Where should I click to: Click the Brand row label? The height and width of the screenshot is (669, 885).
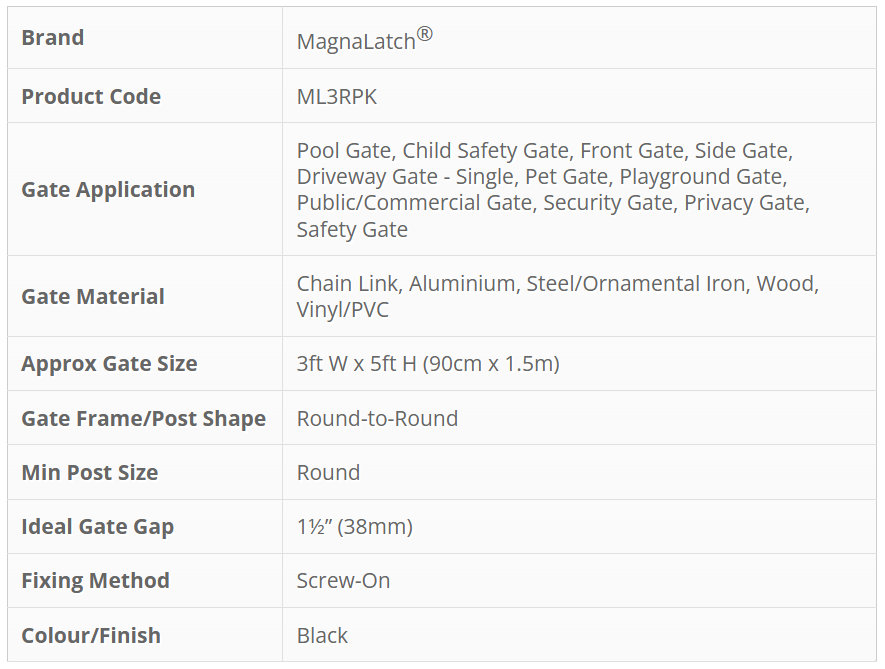53,38
